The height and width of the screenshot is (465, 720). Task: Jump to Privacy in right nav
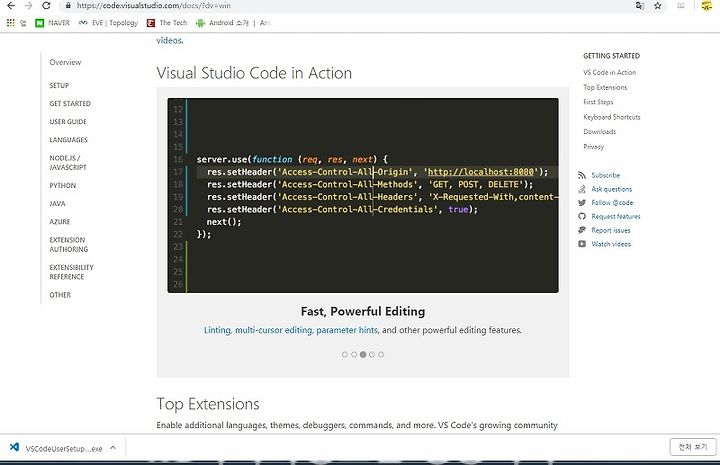coord(594,147)
